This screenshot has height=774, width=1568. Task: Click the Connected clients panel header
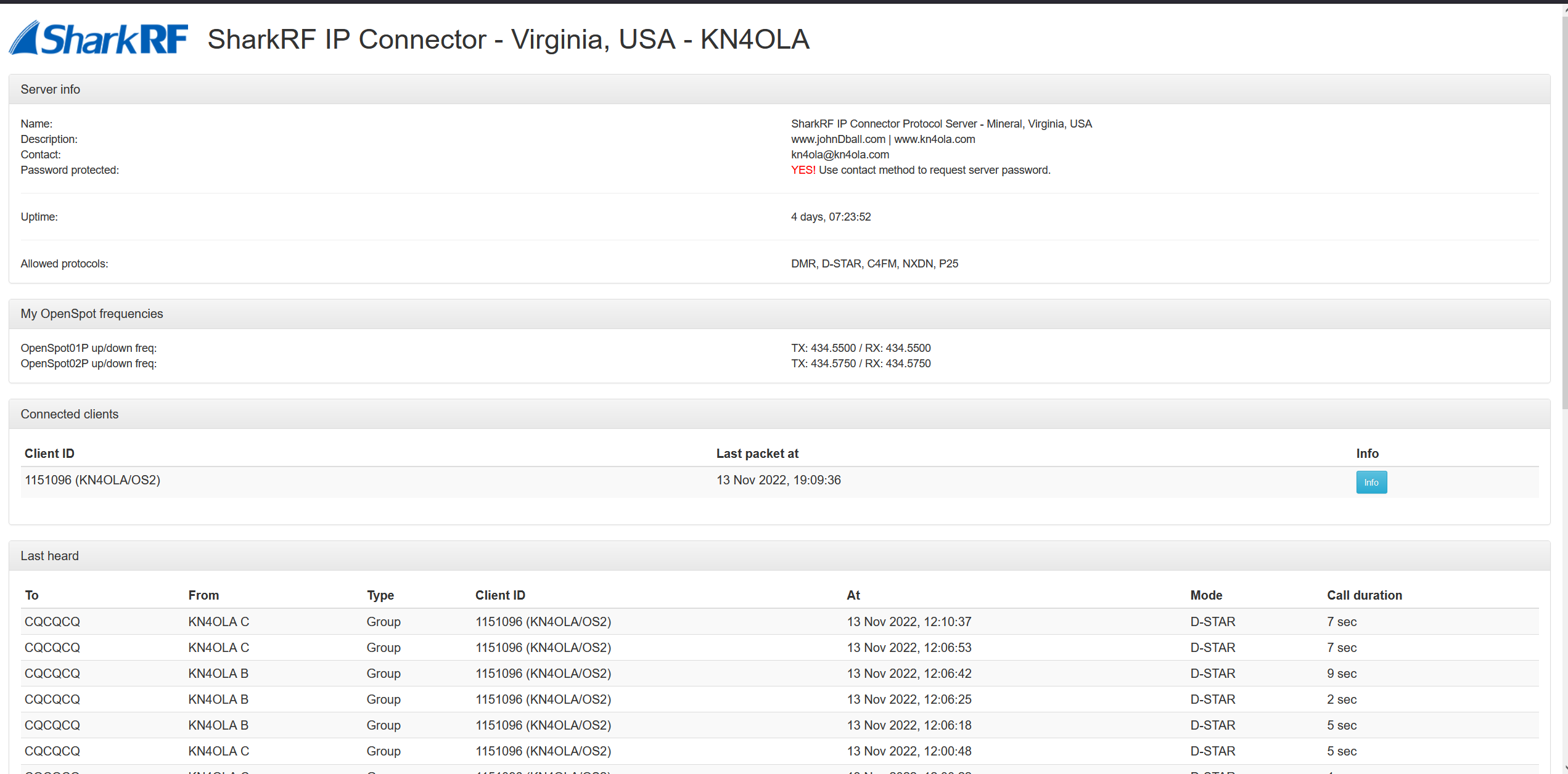779,414
